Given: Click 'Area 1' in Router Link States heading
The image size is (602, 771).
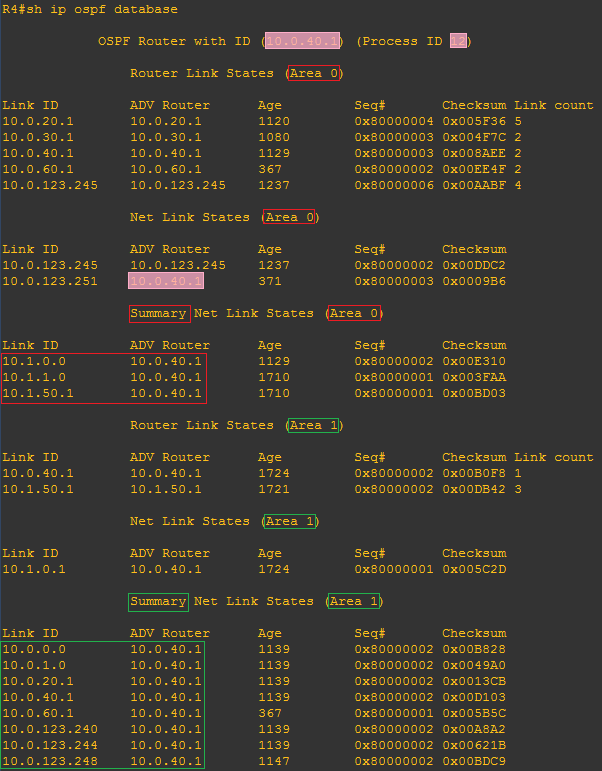Looking at the screenshot, I should (313, 425).
